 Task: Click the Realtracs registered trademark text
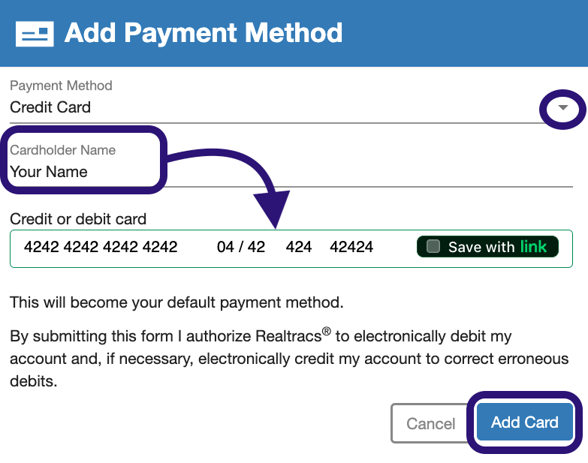coord(293,335)
